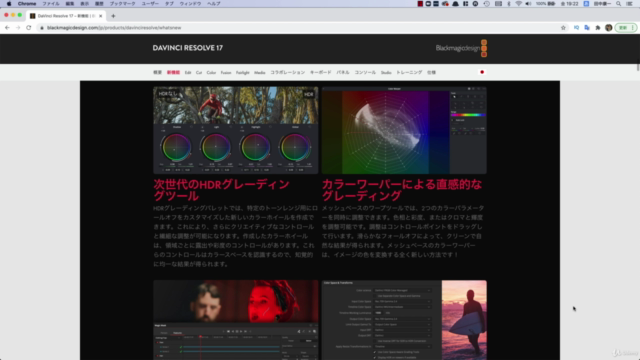Click the battery status indicator
Viewport: 640px width, 360px height.
click(546, 4)
